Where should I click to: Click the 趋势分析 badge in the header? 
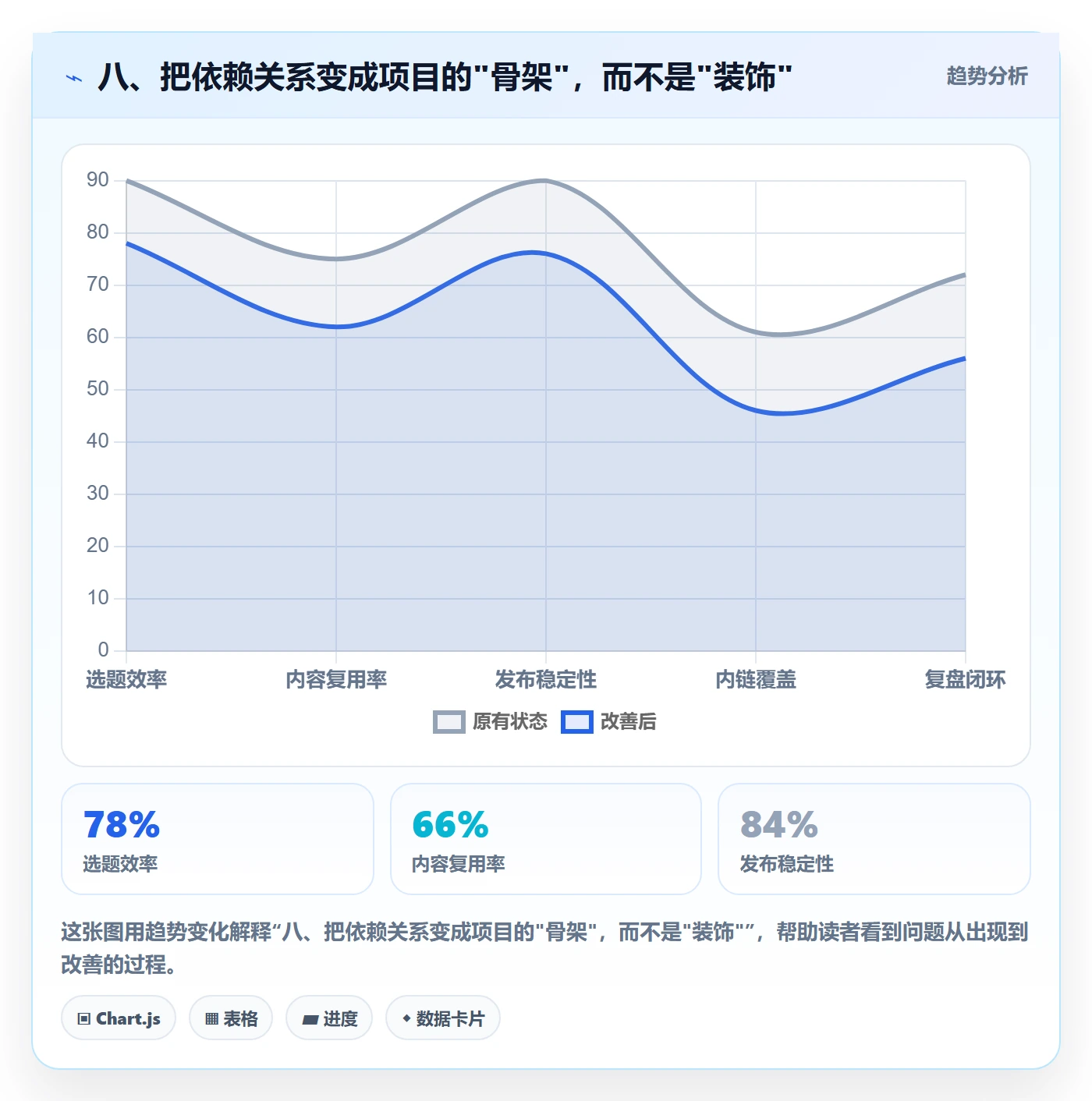point(987,76)
